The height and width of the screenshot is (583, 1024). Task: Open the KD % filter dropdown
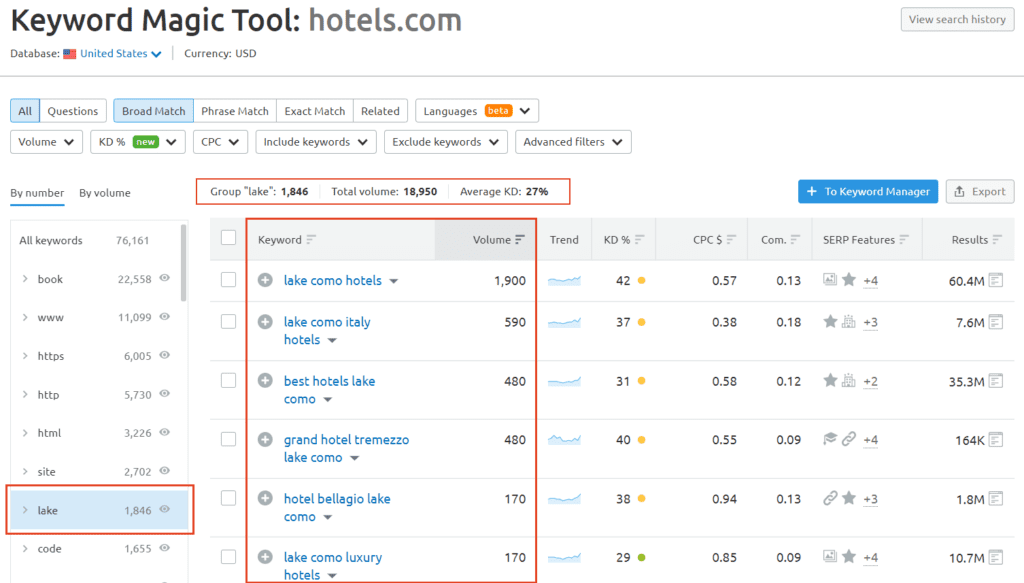pyautogui.click(x=138, y=142)
